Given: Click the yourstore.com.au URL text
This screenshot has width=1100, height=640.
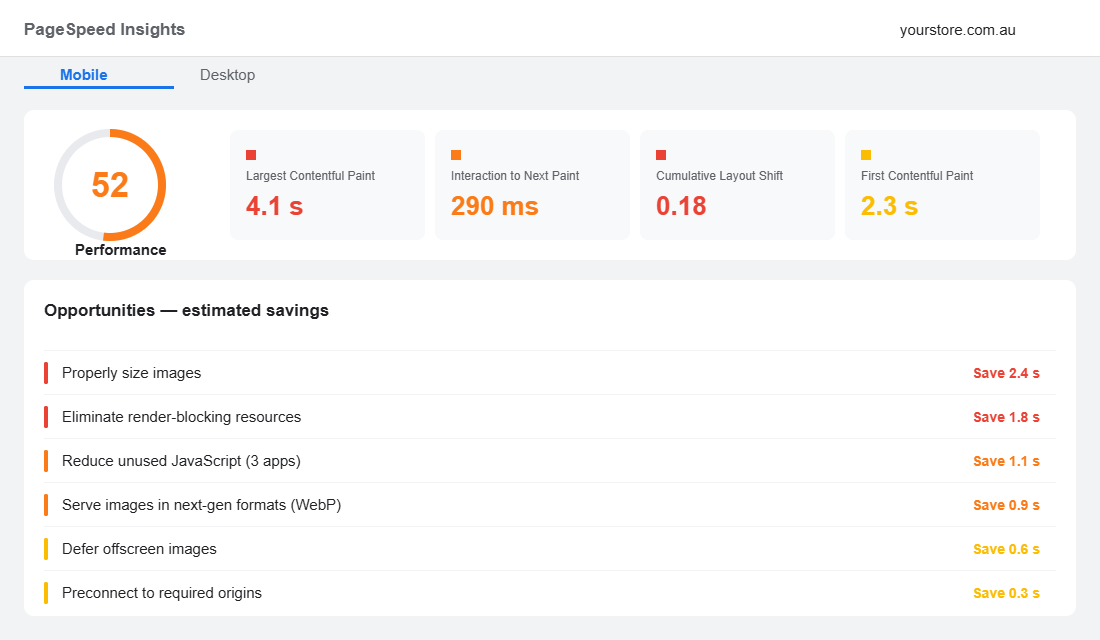Looking at the screenshot, I should click(x=958, y=30).
